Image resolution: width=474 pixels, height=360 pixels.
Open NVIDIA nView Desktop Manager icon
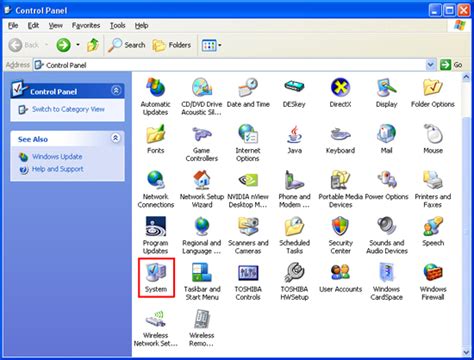coord(248,189)
